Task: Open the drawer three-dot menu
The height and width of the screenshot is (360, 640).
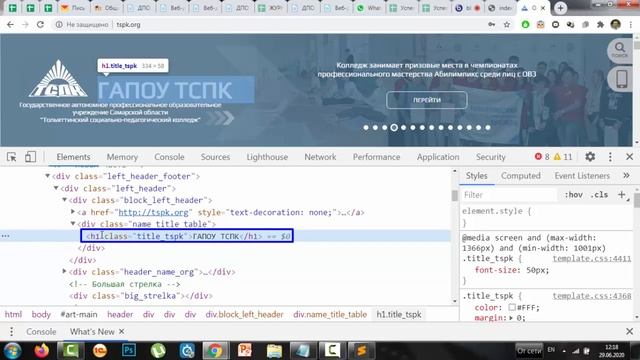Action: coord(11,331)
